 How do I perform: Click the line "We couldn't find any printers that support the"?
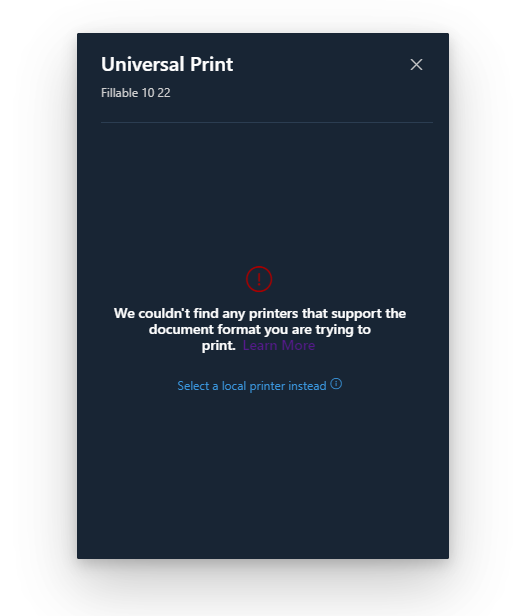click(x=260, y=314)
